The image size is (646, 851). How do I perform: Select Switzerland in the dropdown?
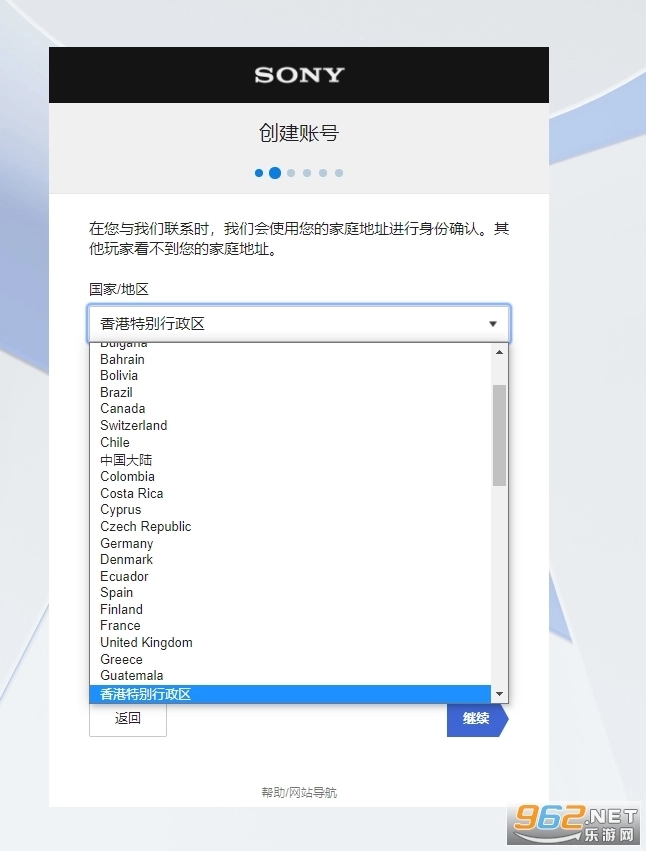pos(133,426)
